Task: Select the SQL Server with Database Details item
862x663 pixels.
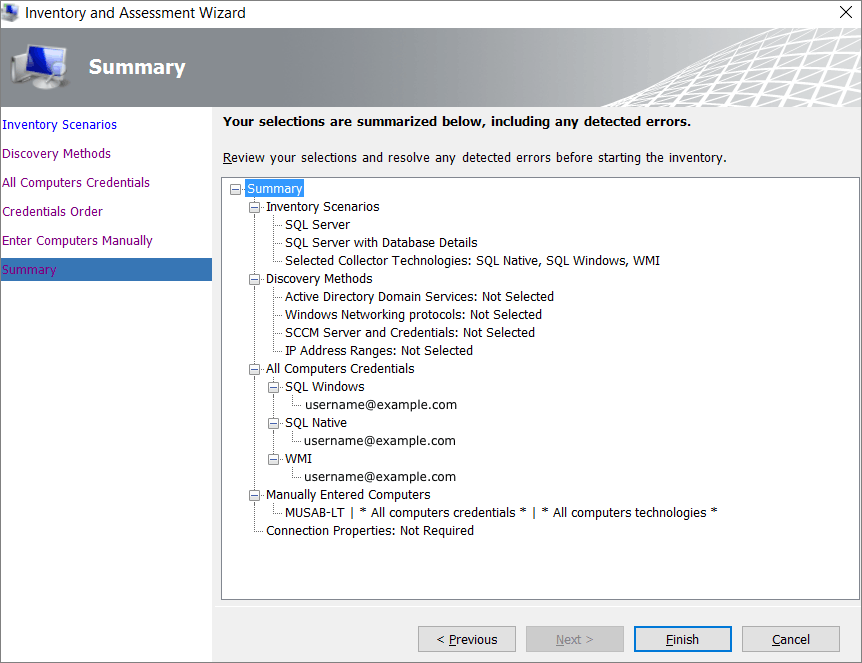Action: coord(381,243)
